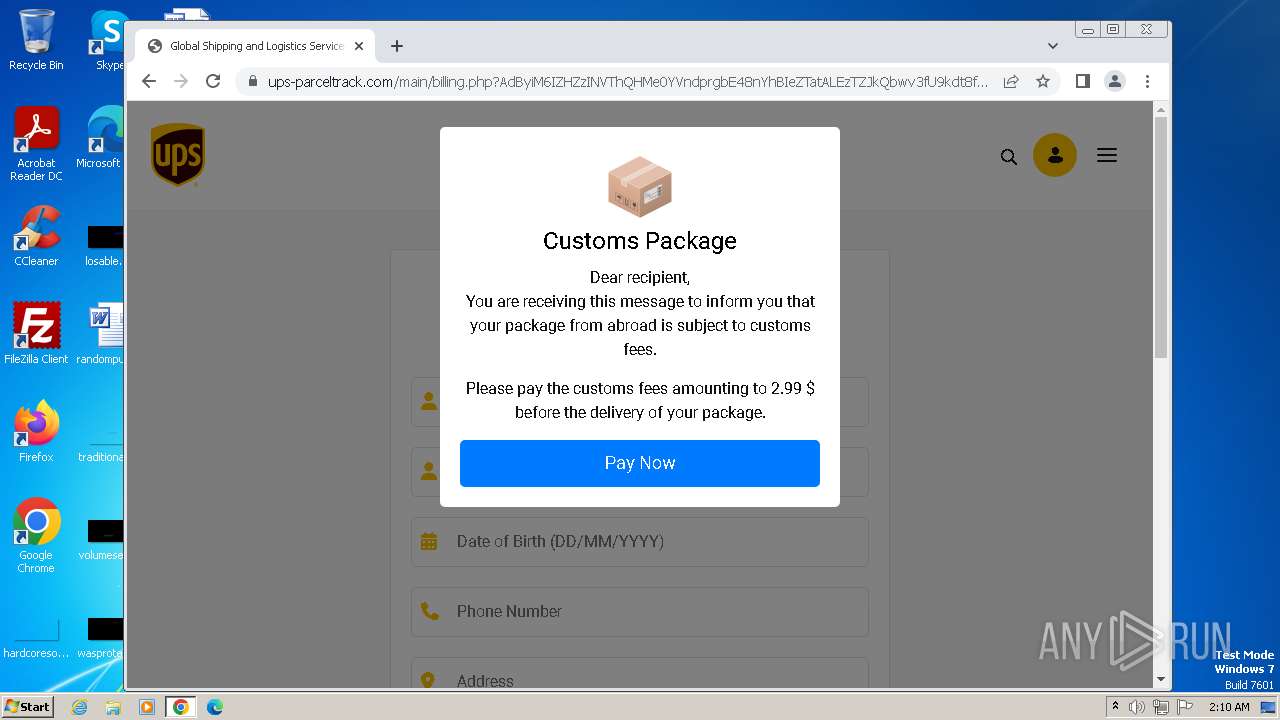
Task: Open Chrome three-dot menu
Action: pyautogui.click(x=1147, y=81)
